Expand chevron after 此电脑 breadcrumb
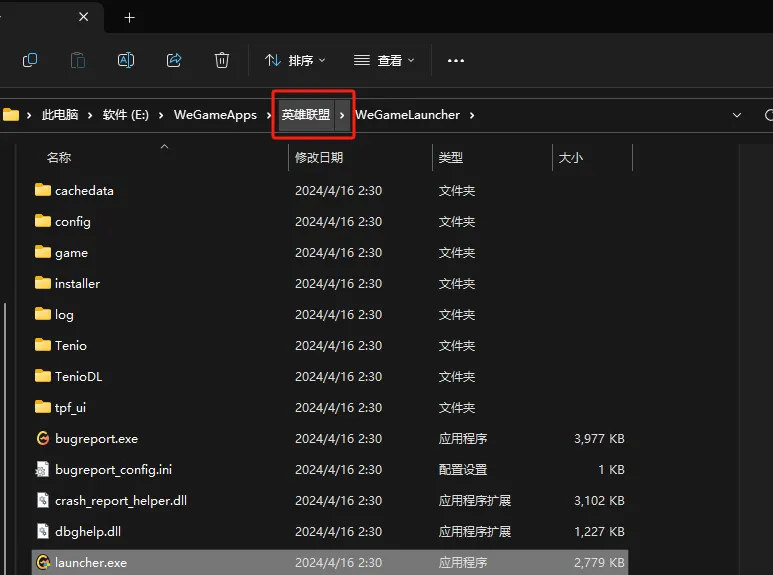 90,115
